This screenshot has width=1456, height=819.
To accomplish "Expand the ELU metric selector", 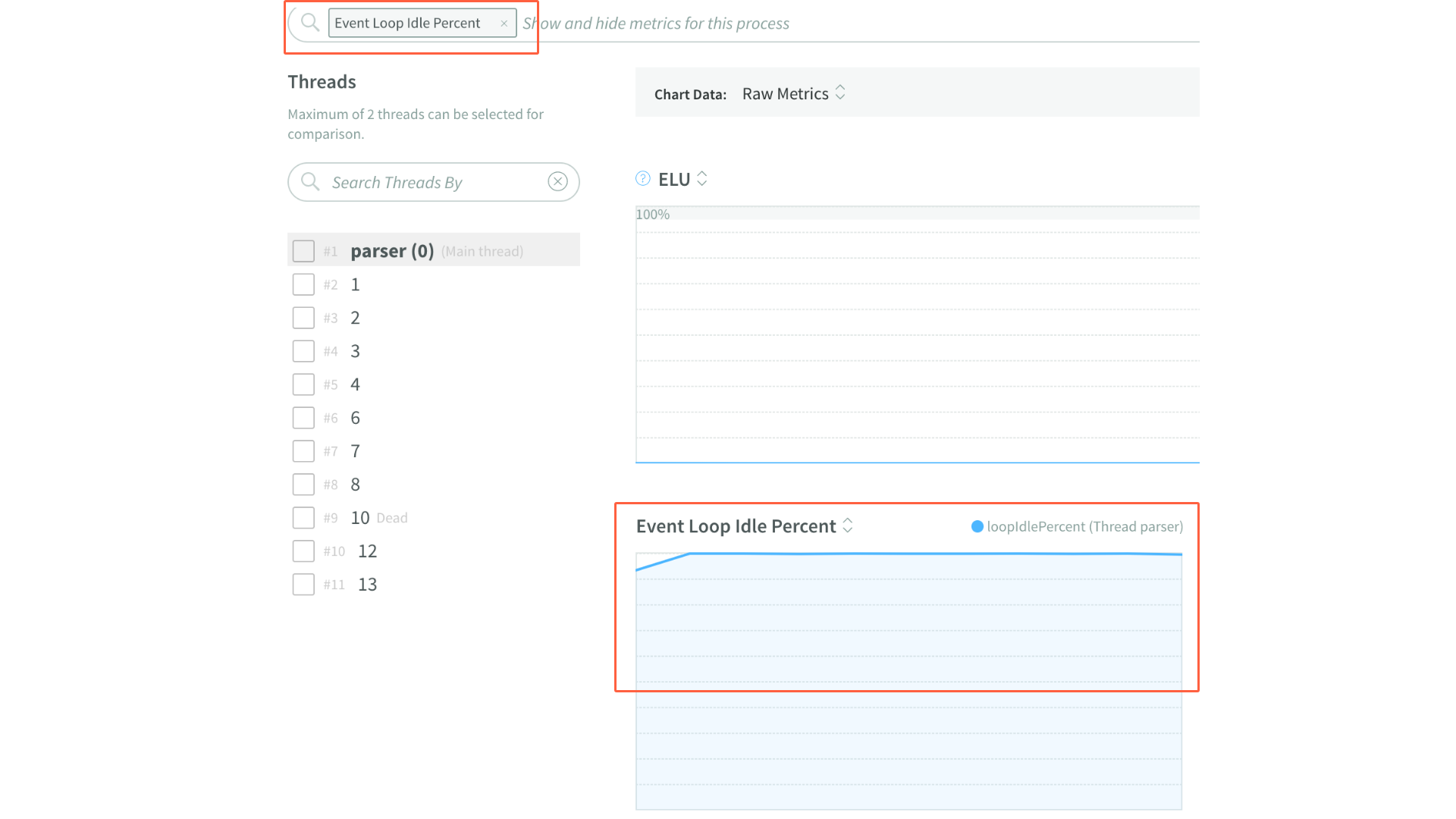I will point(701,179).
